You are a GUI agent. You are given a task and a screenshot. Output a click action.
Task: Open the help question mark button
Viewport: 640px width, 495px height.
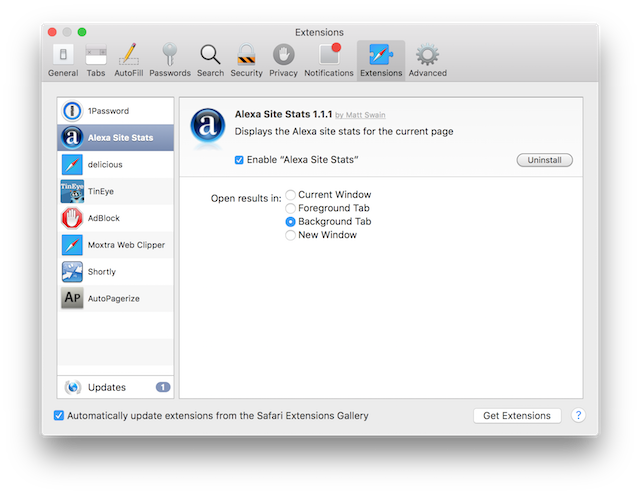pos(578,416)
